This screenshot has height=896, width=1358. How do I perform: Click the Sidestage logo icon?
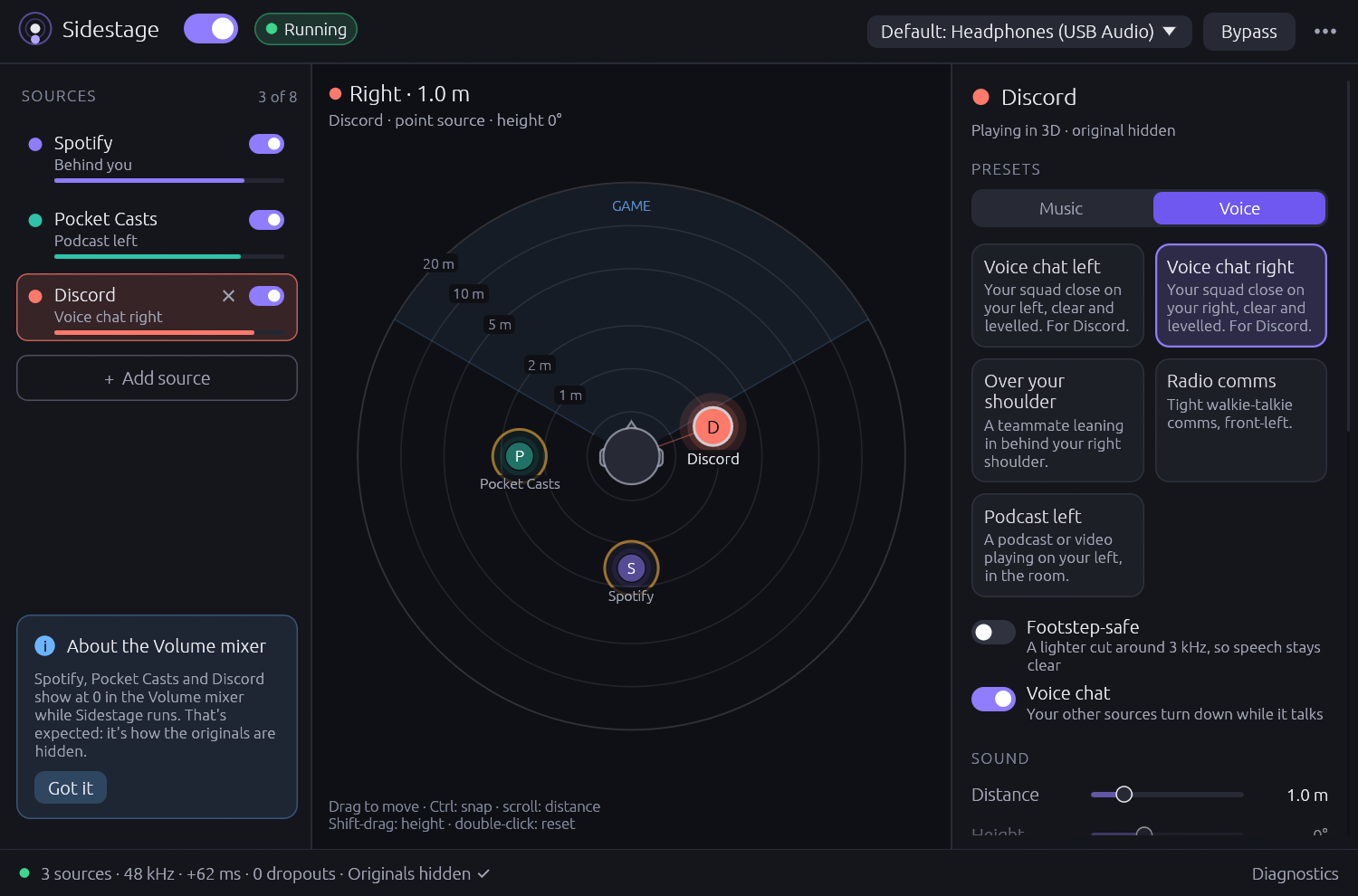[35, 29]
